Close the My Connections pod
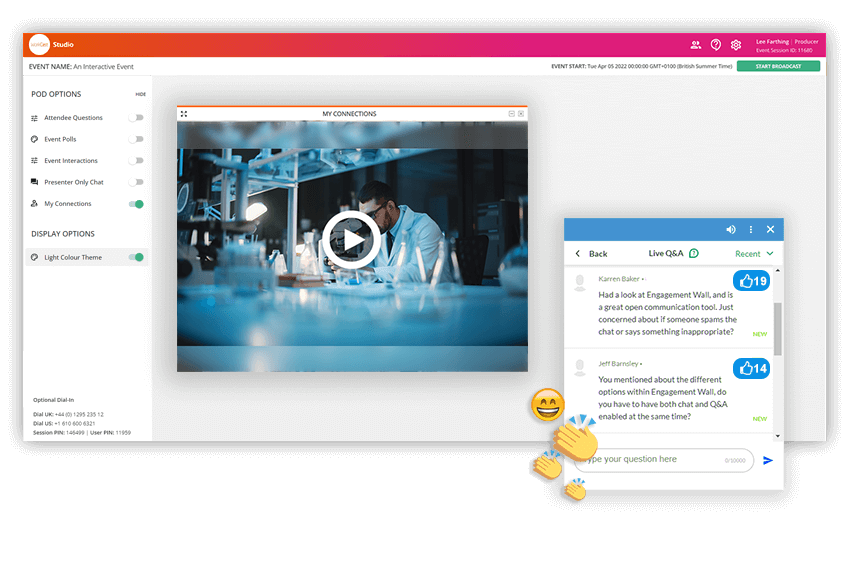This screenshot has height=573, width=850. (521, 114)
